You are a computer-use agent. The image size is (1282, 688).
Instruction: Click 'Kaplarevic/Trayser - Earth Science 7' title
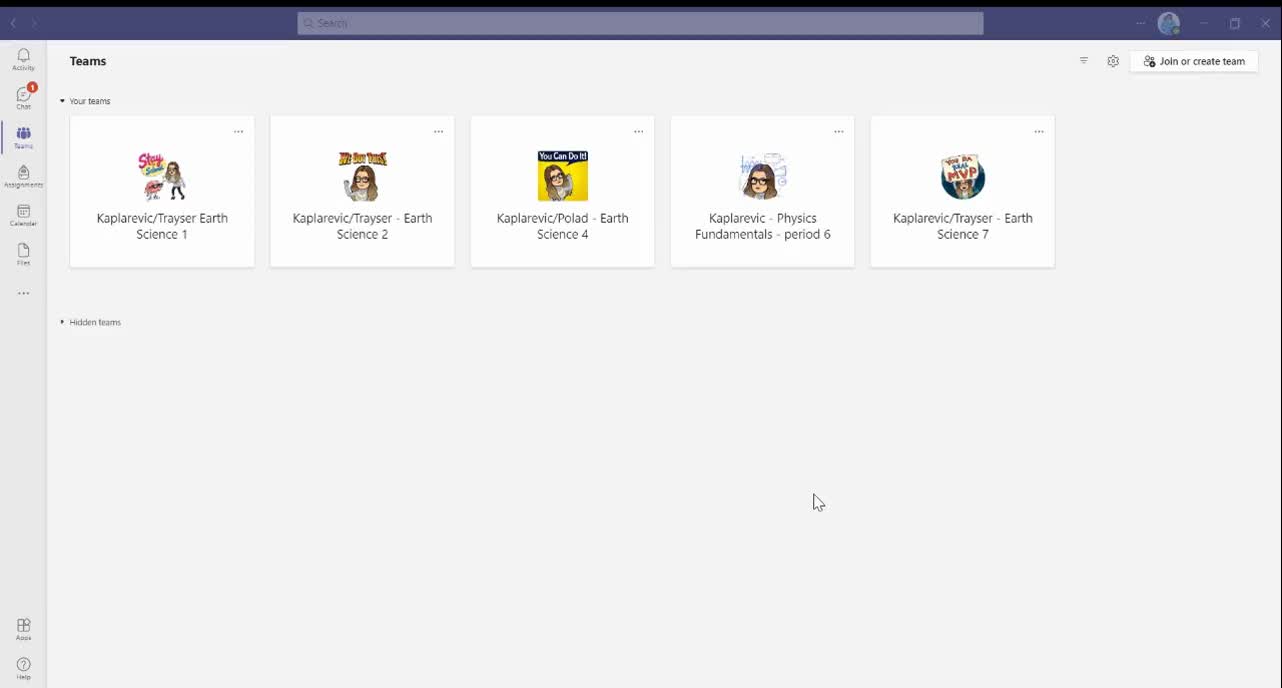(x=962, y=226)
